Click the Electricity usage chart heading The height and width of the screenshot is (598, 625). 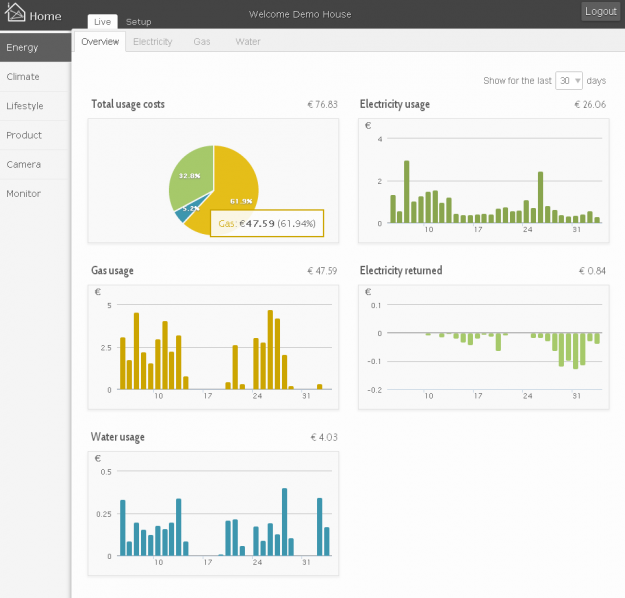(394, 104)
